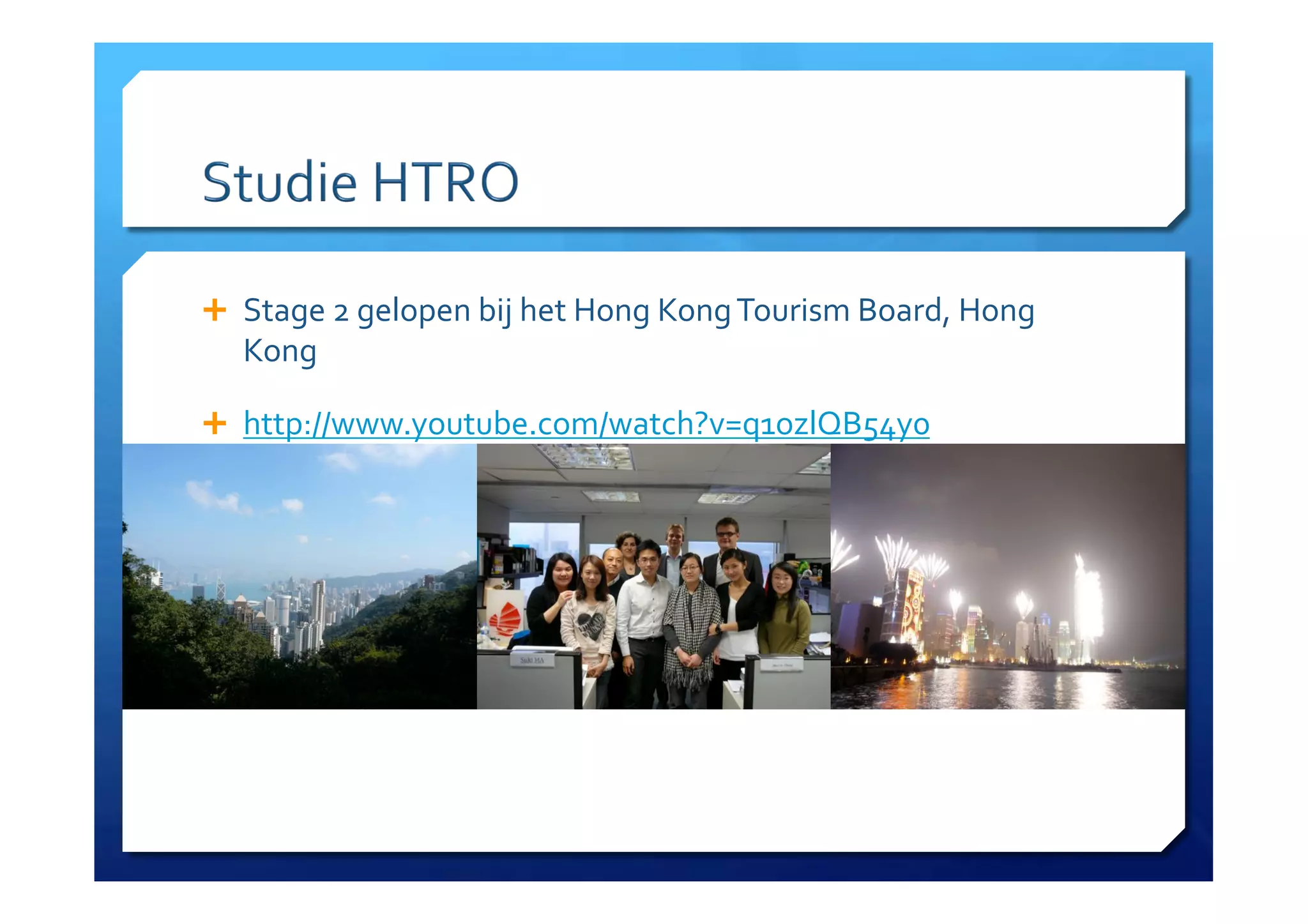Click the words 'Hong Kong Tourism Board'
This screenshot has width=1308, height=924.
[756, 311]
